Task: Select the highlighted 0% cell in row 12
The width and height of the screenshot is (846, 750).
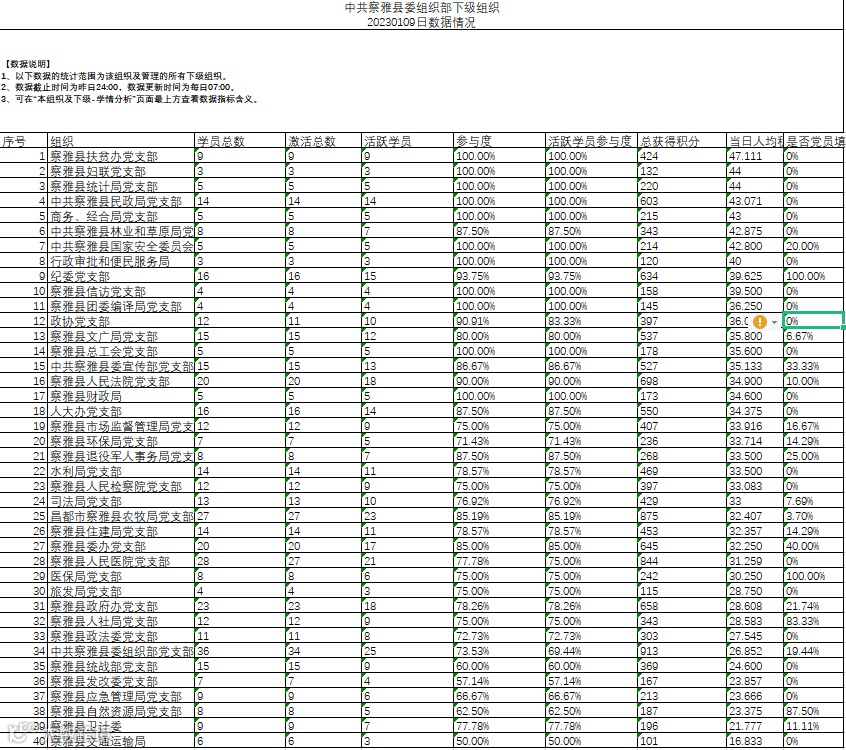Action: pyautogui.click(x=813, y=320)
